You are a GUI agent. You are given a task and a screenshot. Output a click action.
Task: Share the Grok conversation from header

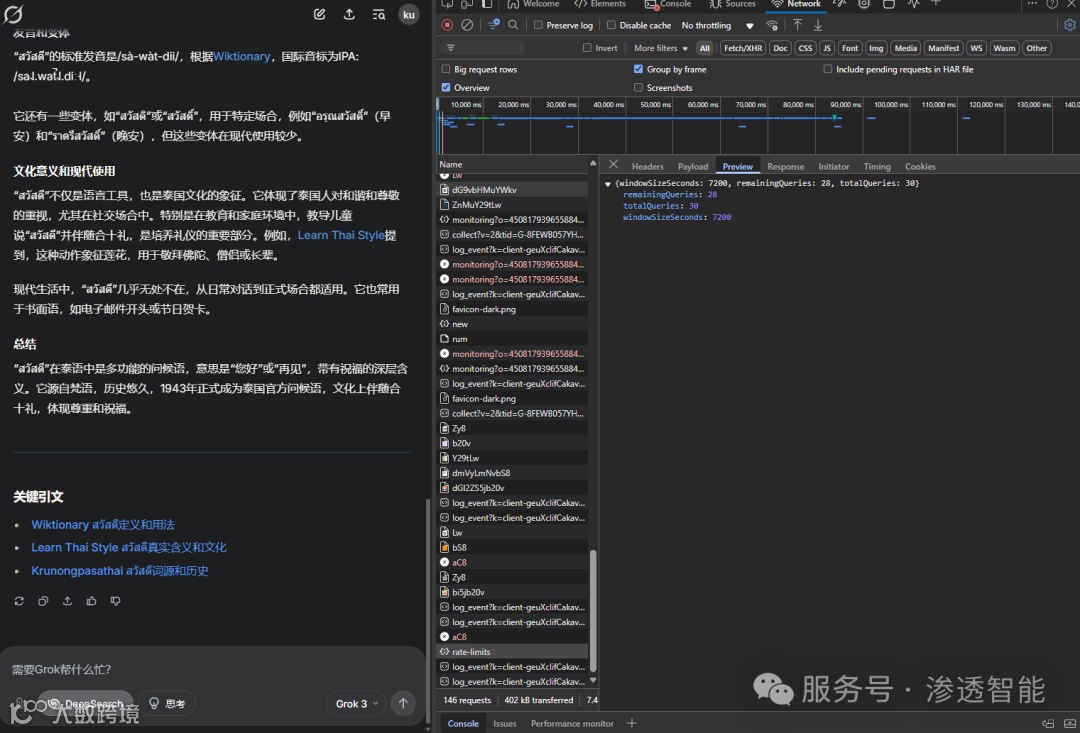click(x=349, y=14)
